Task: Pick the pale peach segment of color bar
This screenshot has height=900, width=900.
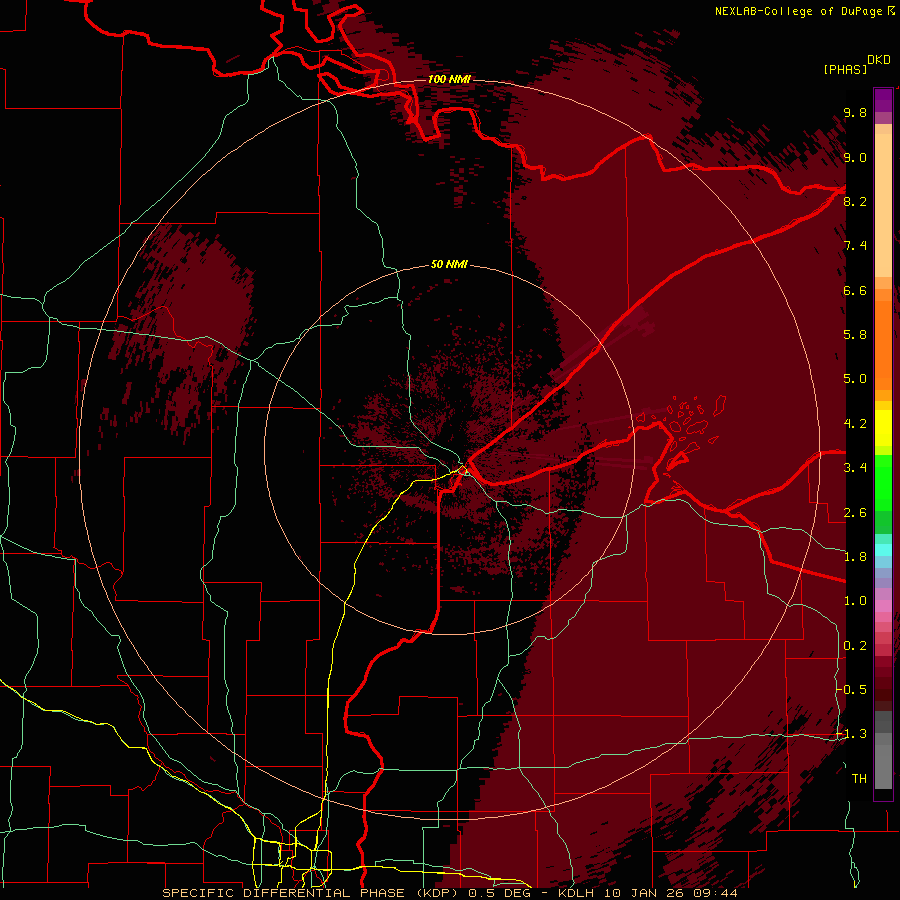Action: 883,205
